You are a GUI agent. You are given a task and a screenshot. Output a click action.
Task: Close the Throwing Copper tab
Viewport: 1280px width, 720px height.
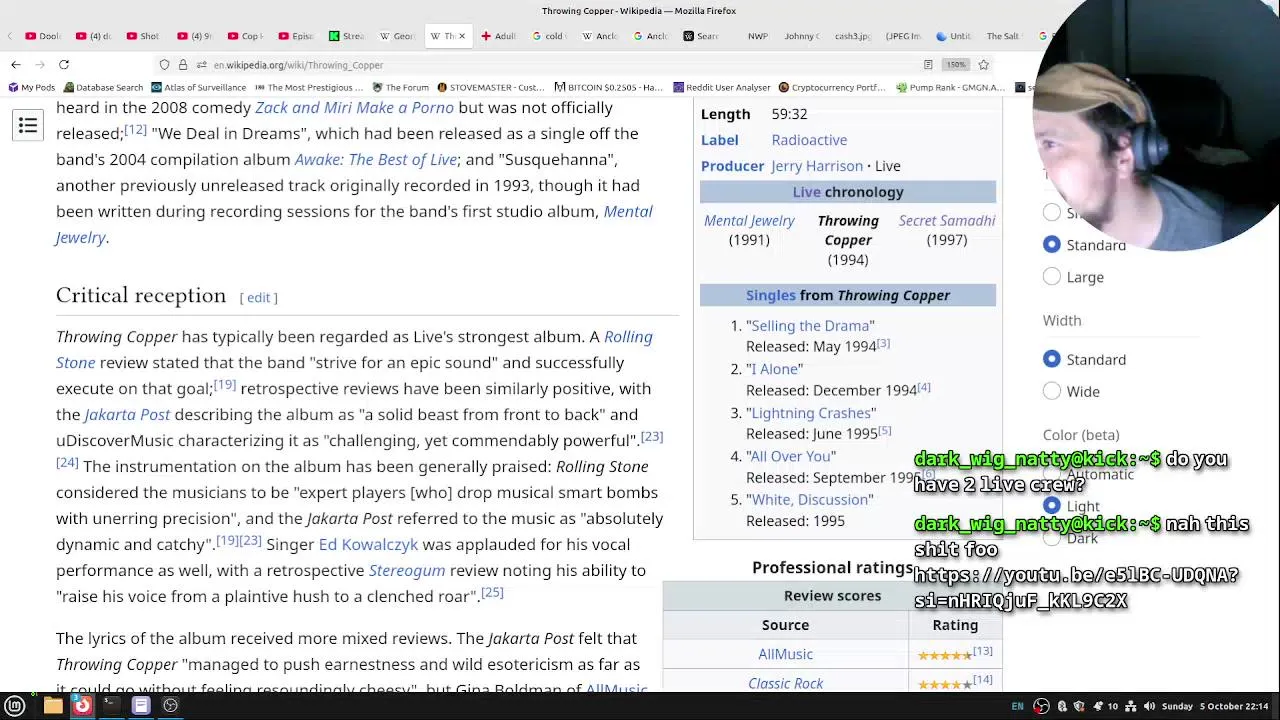pos(461,36)
